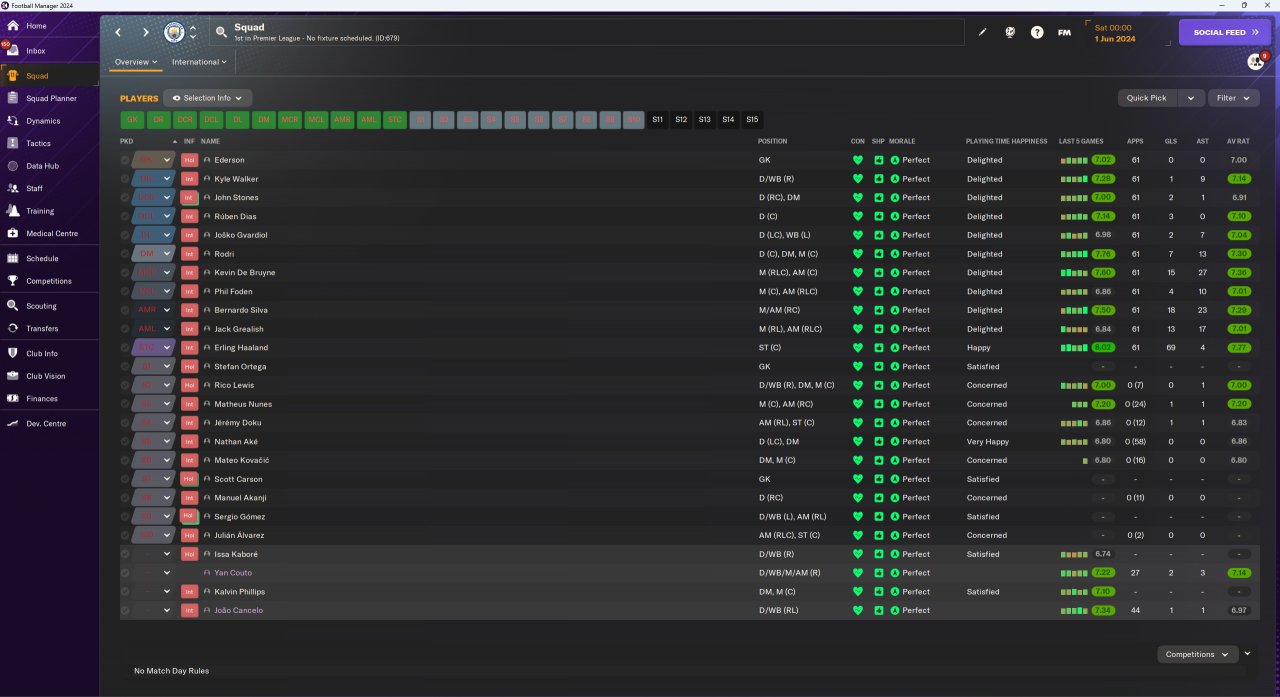Expand the Quick Pick arrow dropdown

click(1190, 98)
